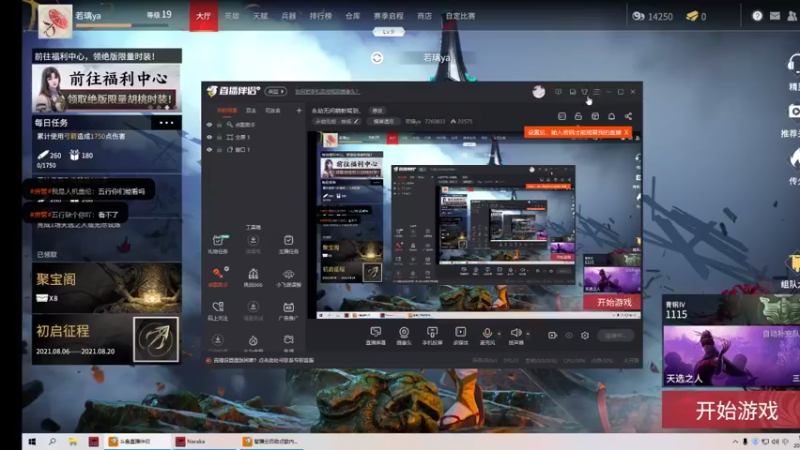Add multimedia source (多媒体)
Image resolution: width=800 pixels, height=450 pixels.
(461, 336)
